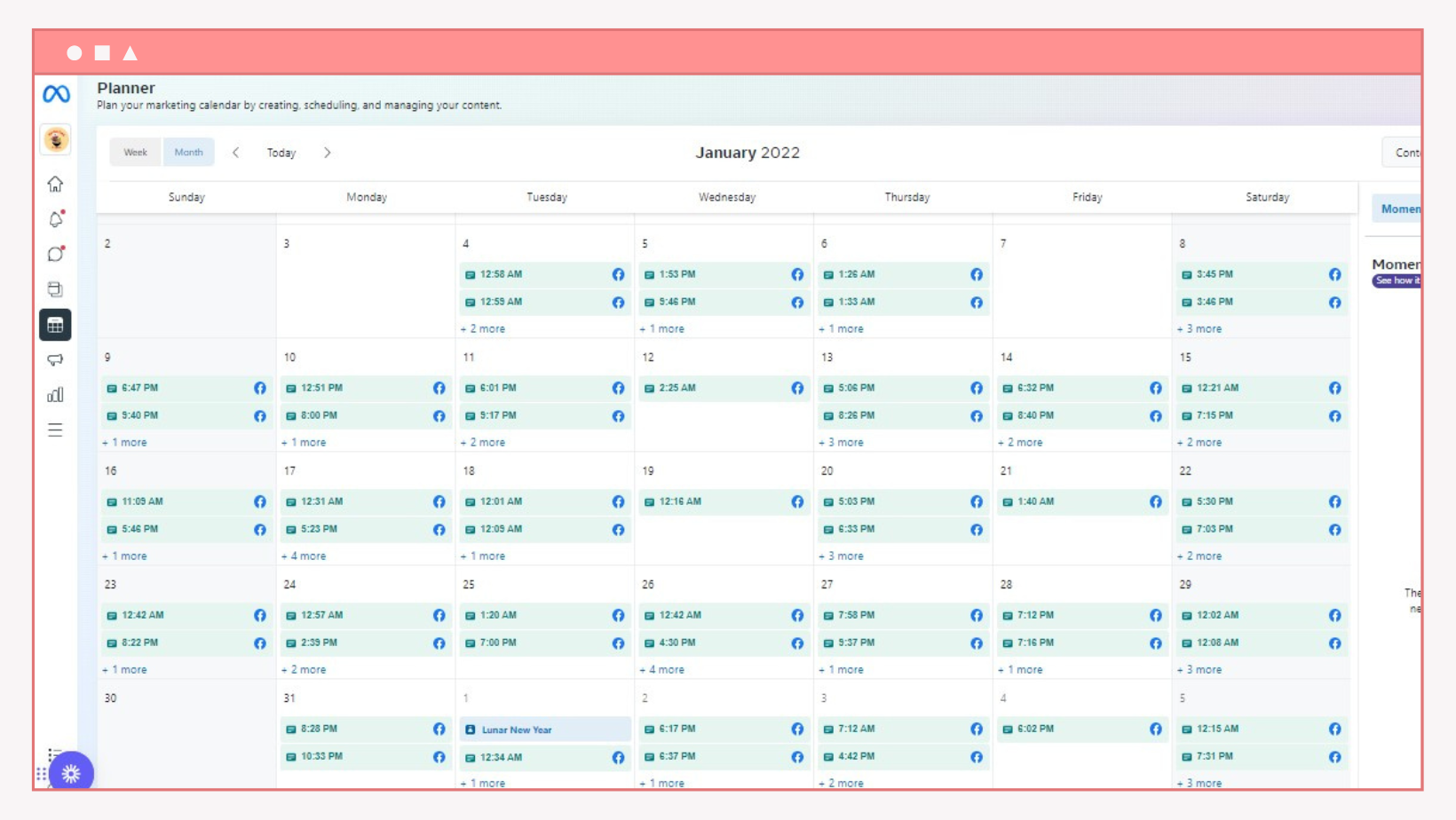Open Notifications bell in sidebar
Viewport: 1456px width, 820px height.
coord(55,219)
